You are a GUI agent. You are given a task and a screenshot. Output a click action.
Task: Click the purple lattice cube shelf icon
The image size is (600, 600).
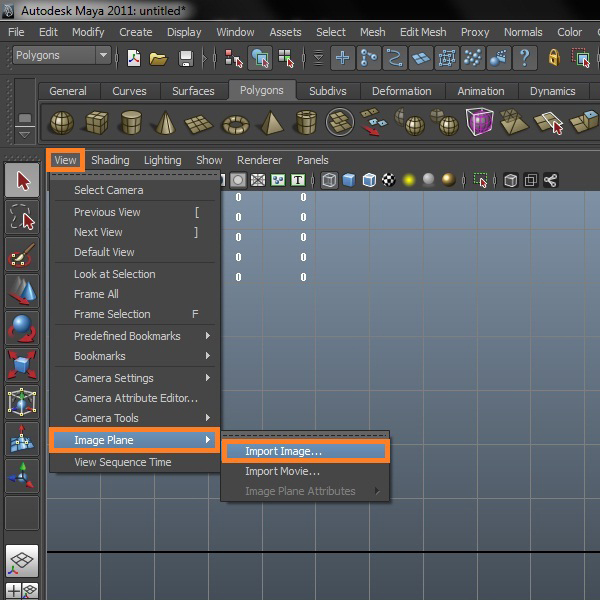click(479, 121)
